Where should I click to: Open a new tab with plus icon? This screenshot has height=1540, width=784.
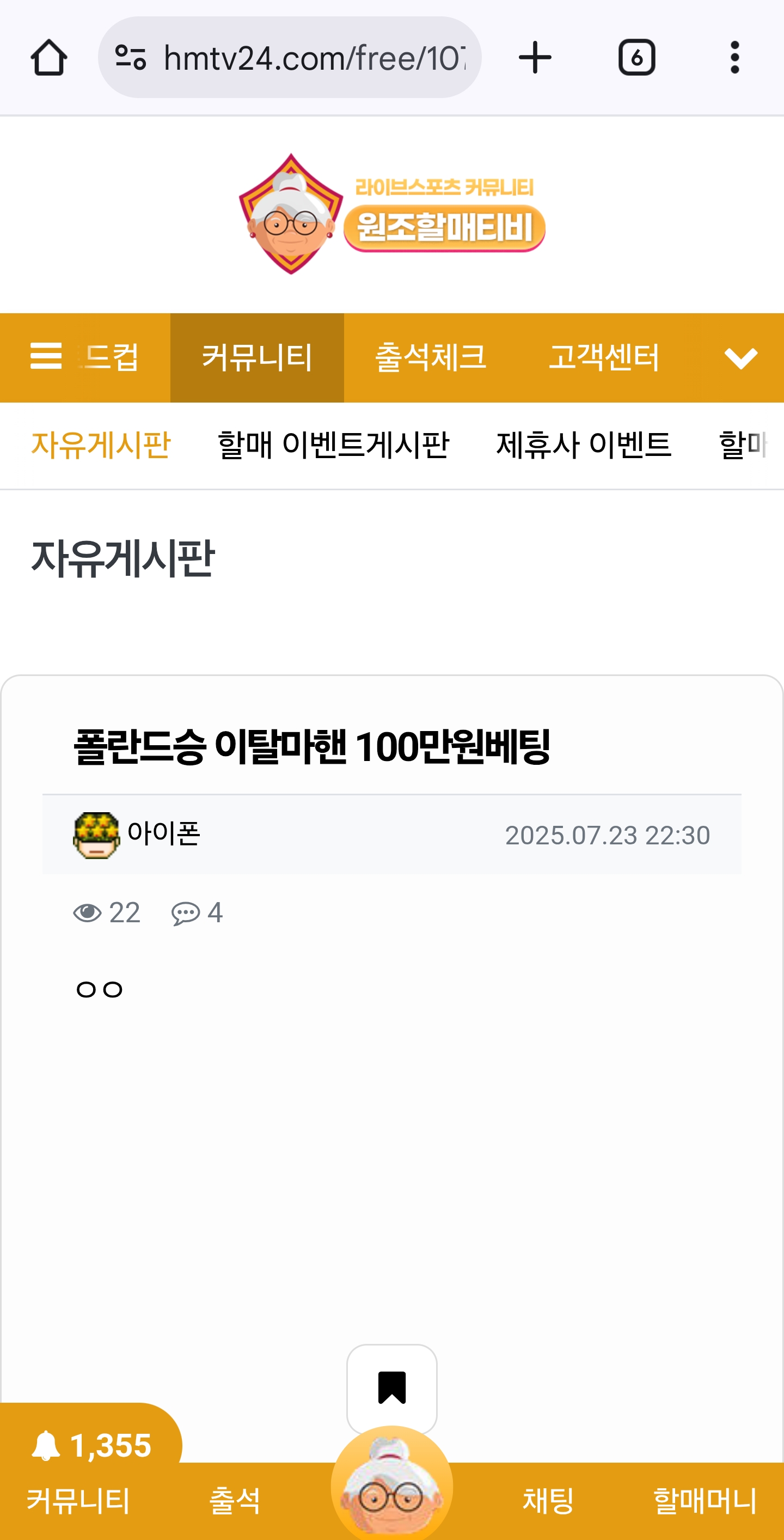pyautogui.click(x=535, y=58)
